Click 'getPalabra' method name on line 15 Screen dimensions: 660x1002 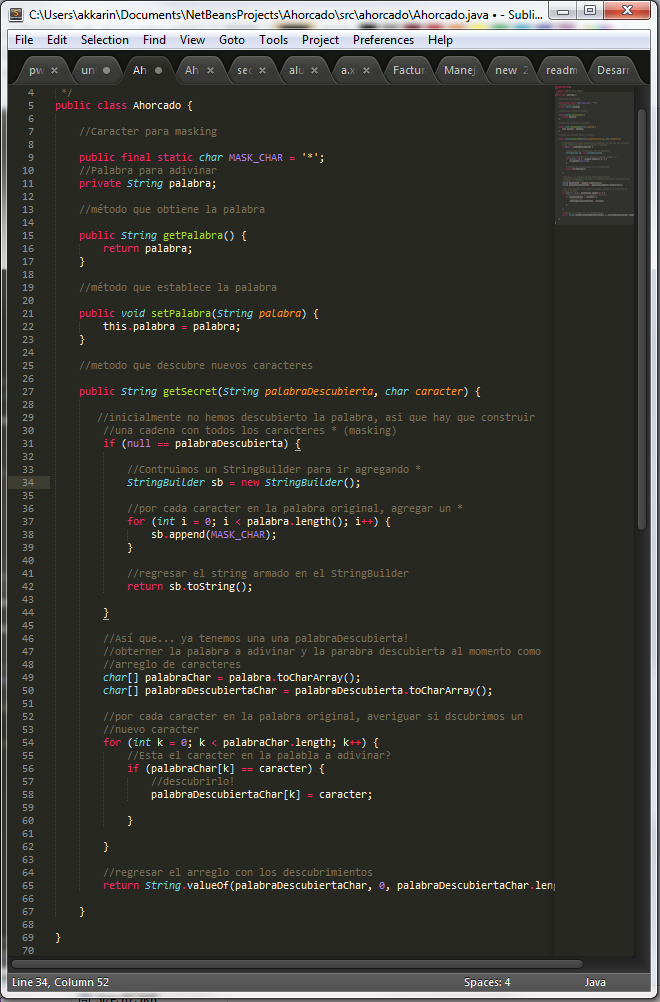pos(193,235)
